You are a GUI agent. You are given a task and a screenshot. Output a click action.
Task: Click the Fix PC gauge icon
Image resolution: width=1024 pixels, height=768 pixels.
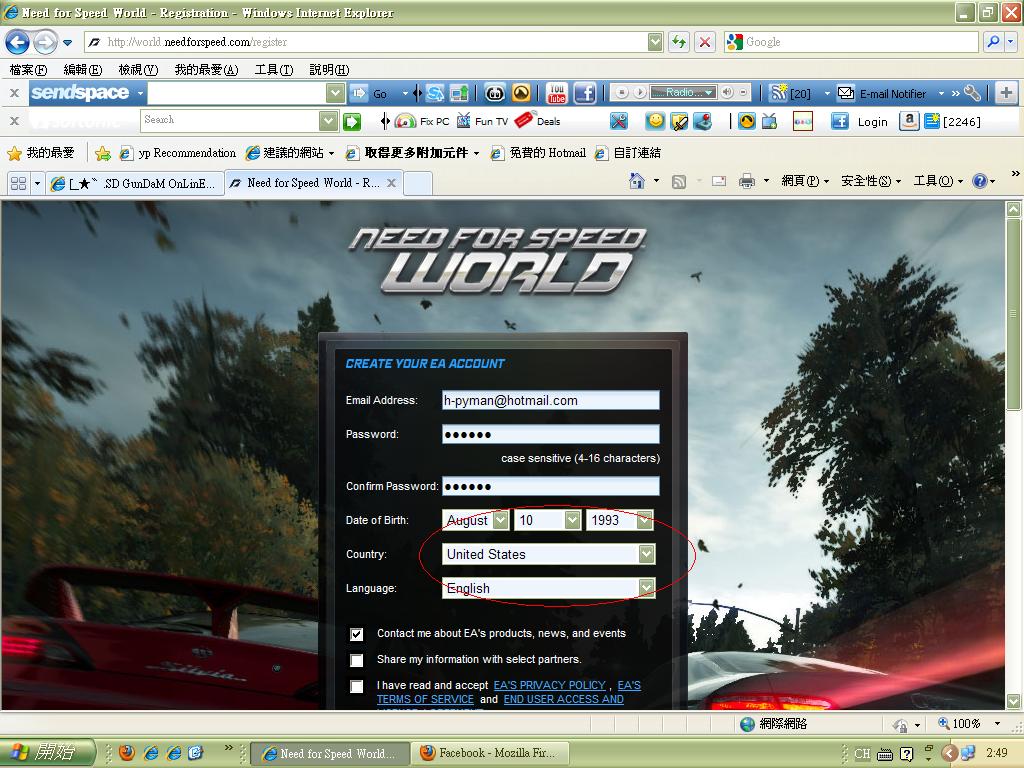pos(405,121)
